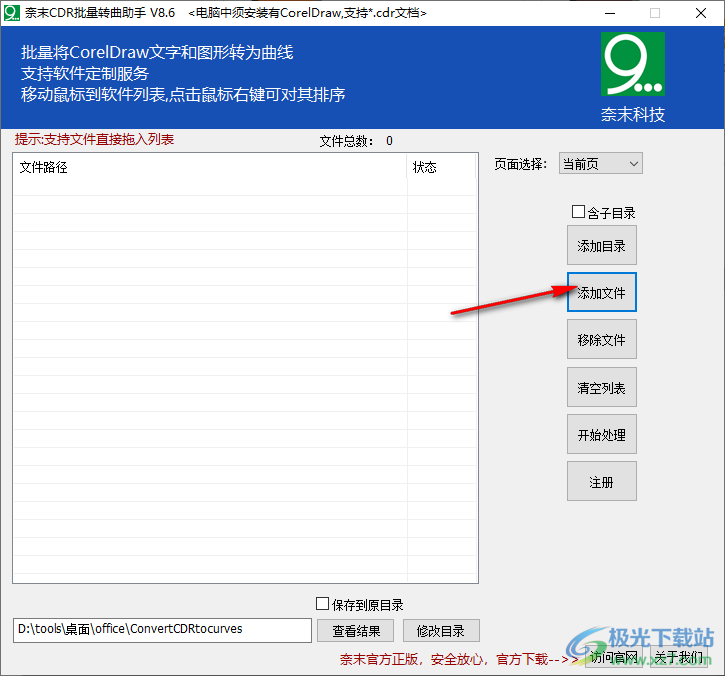The image size is (725, 676).
Task: Open the 页面选择 dropdown
Action: tap(600, 164)
